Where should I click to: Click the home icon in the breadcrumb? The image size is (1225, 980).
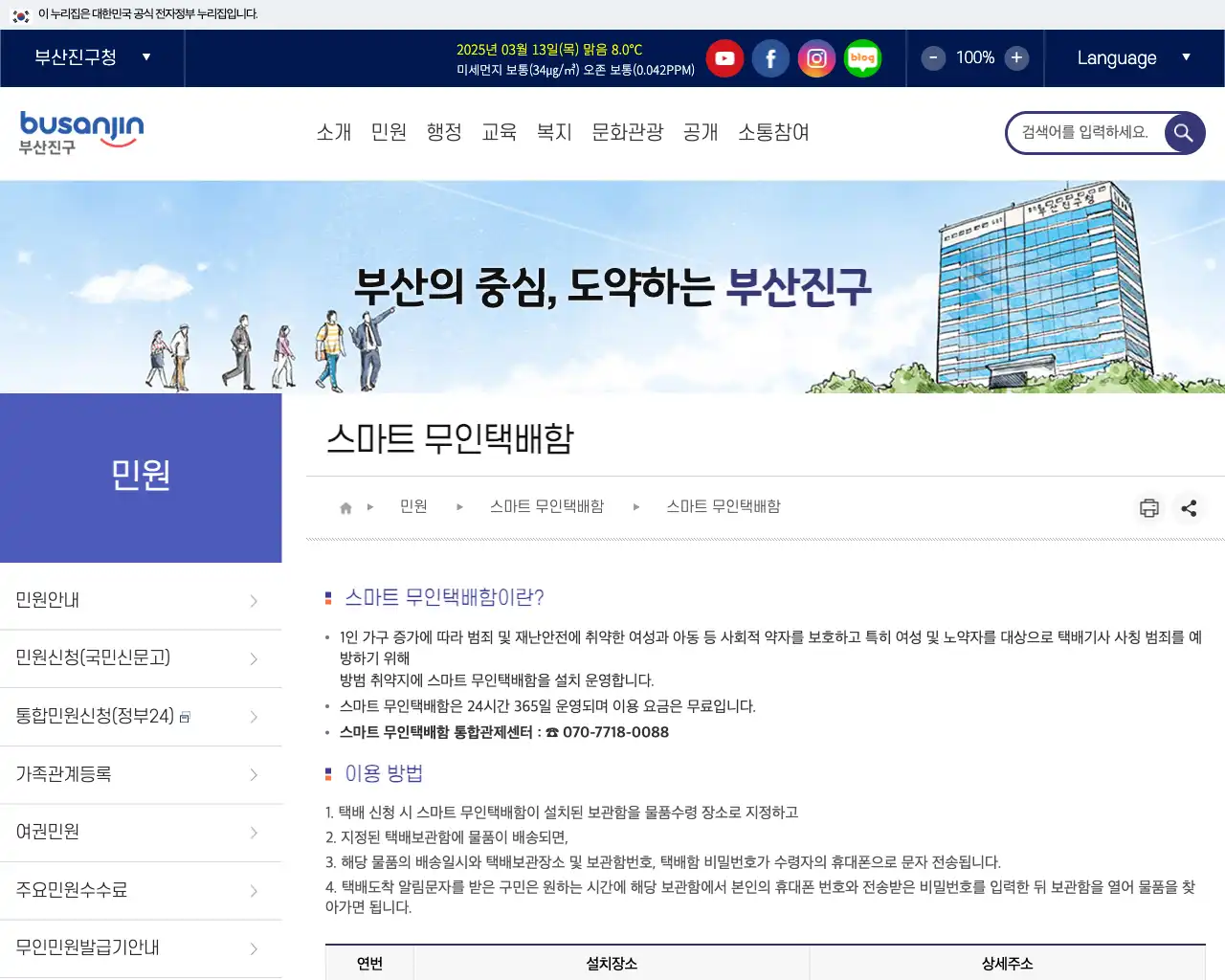[345, 507]
